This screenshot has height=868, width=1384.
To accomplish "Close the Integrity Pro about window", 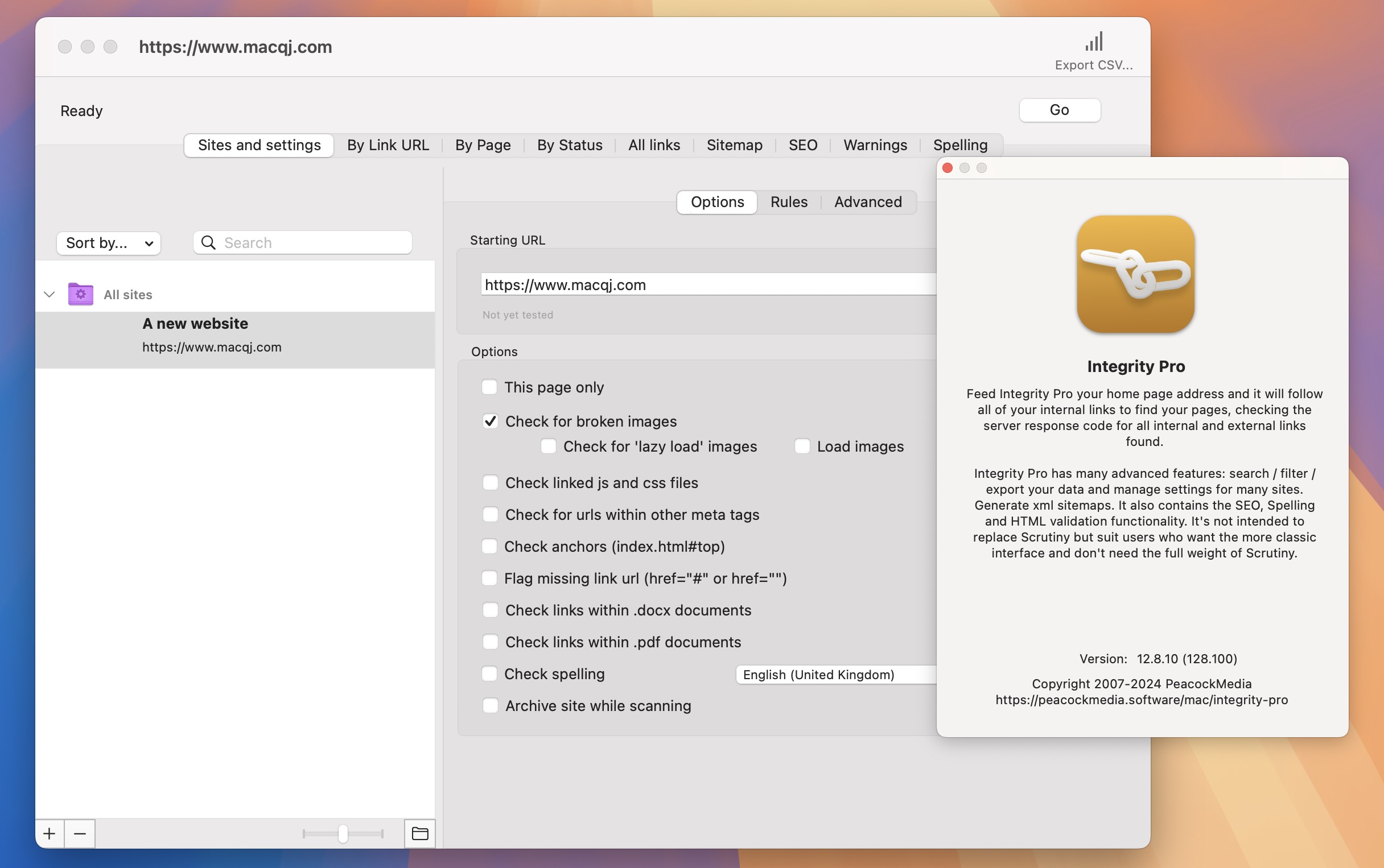I will click(948, 168).
